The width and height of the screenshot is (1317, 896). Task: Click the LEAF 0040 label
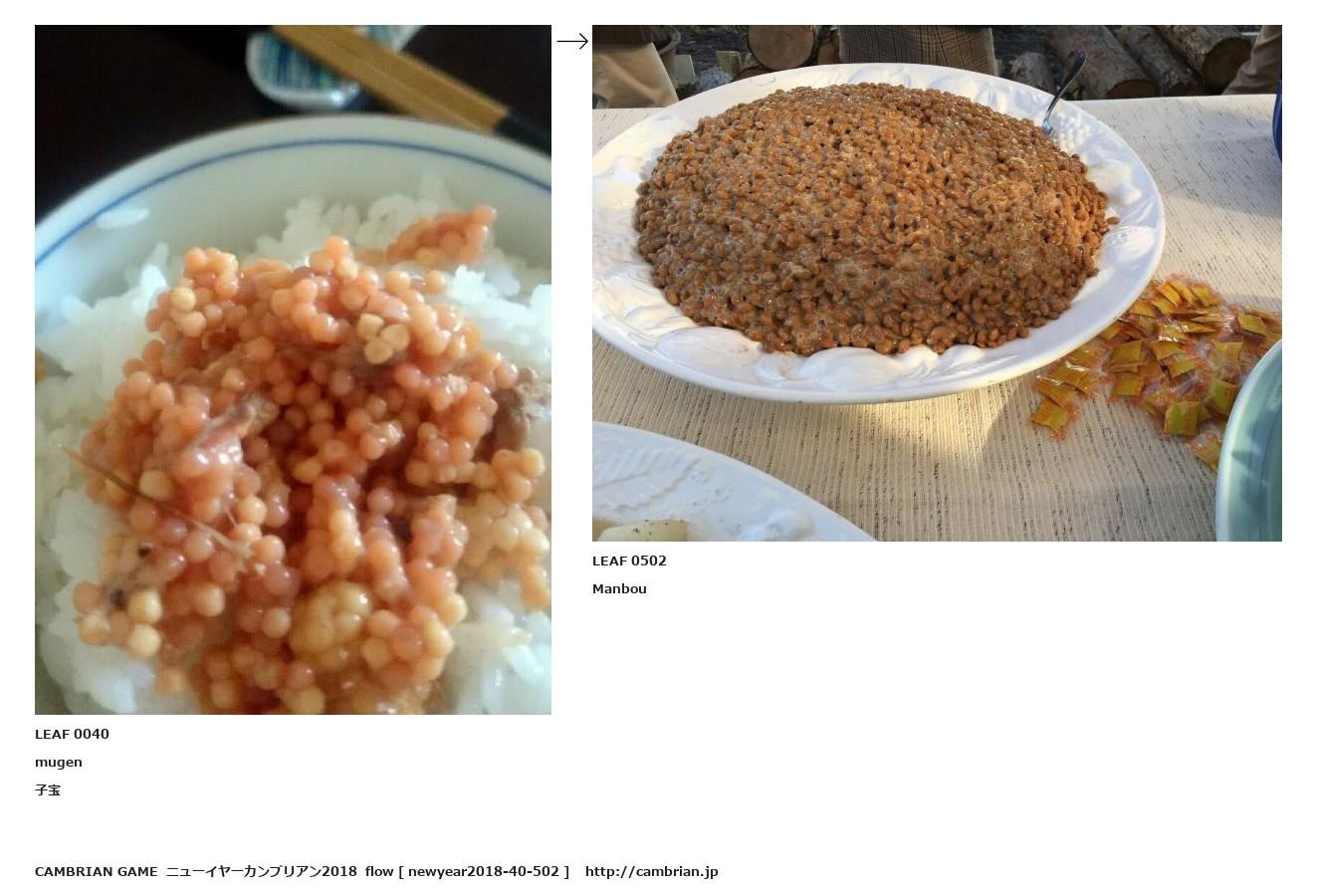click(72, 734)
